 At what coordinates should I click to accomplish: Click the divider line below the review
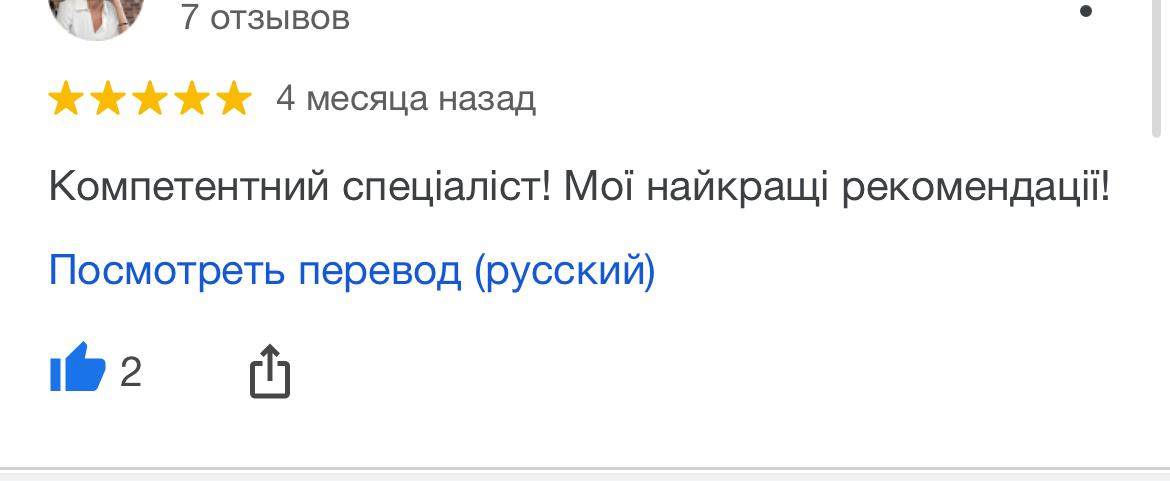pyautogui.click(x=585, y=468)
